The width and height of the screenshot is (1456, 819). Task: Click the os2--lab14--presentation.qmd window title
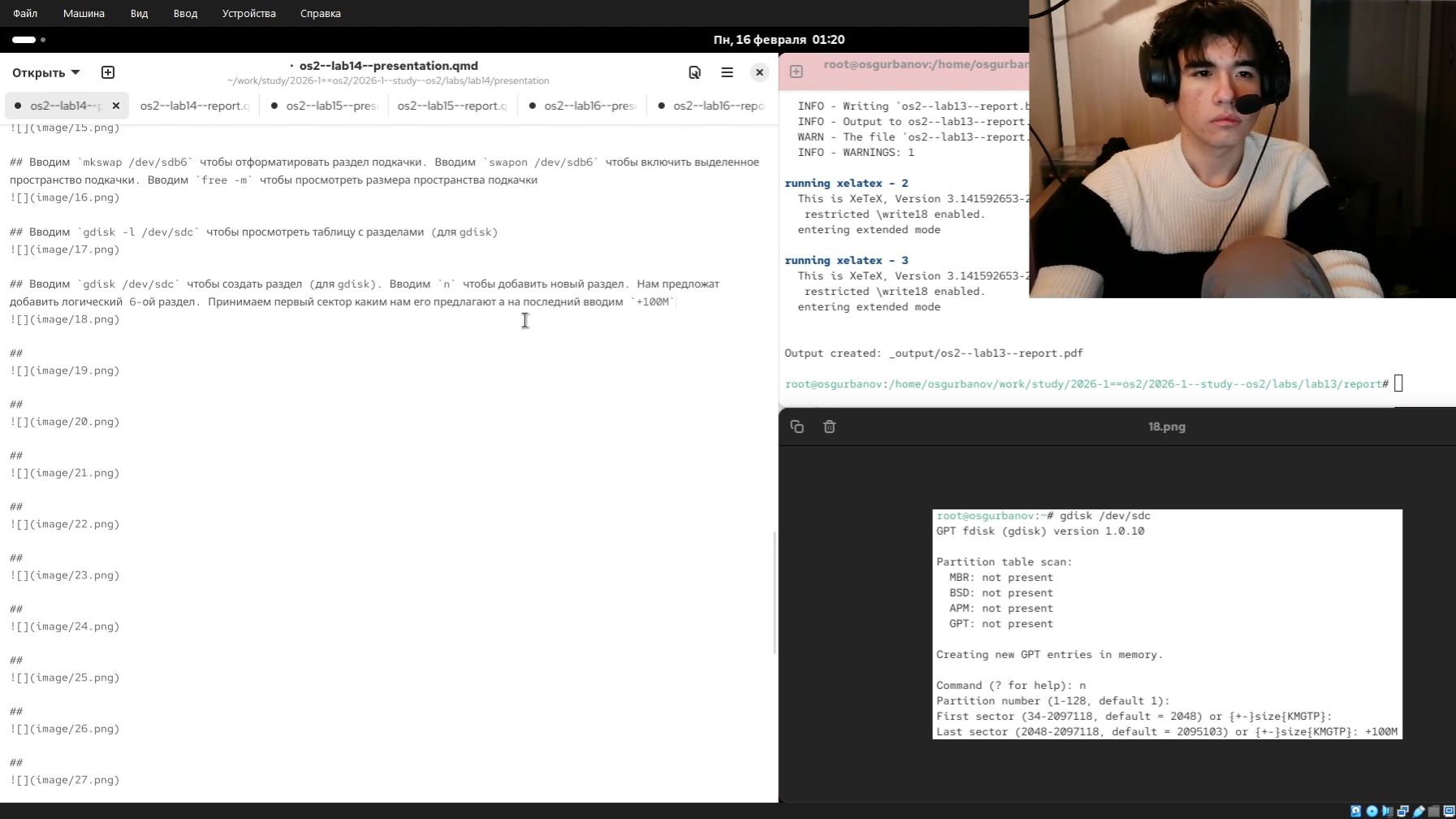pyautogui.click(x=388, y=66)
